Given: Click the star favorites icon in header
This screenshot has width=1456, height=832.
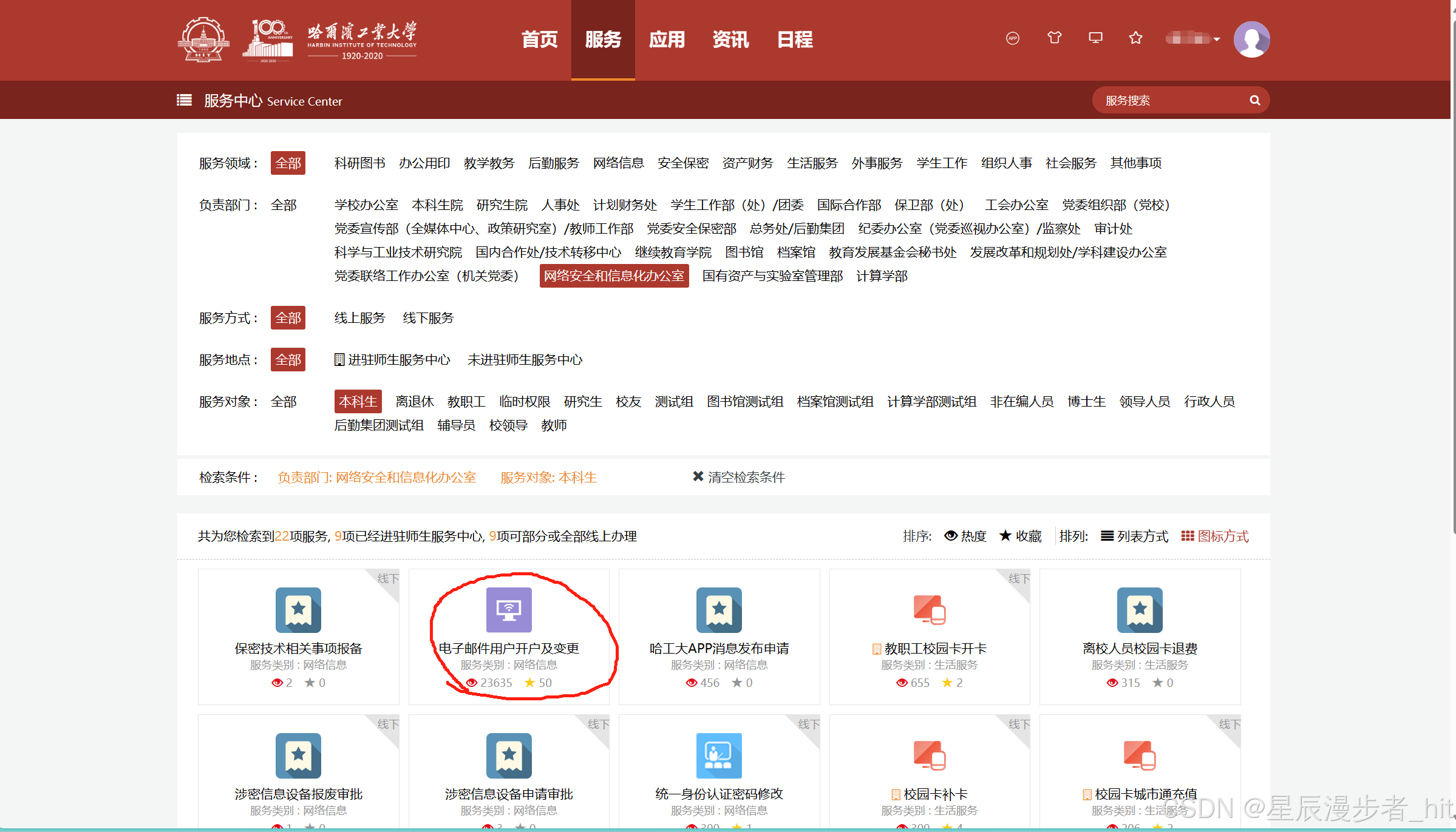Looking at the screenshot, I should pyautogui.click(x=1135, y=38).
